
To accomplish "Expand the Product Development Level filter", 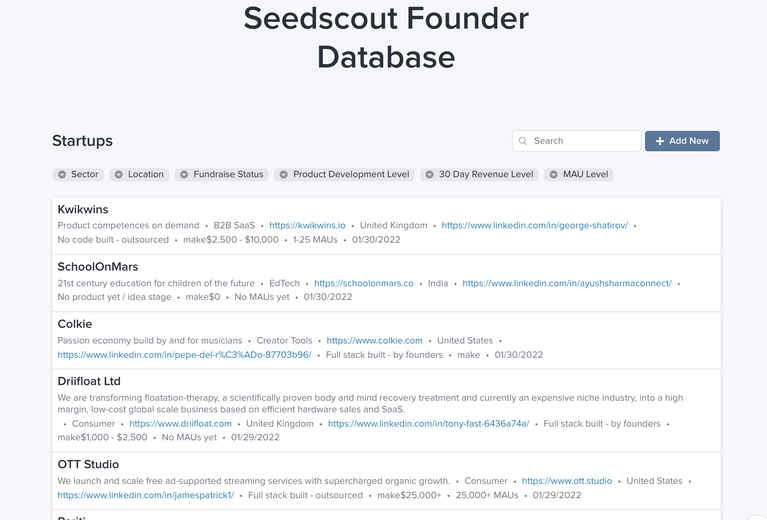I will coord(344,175).
